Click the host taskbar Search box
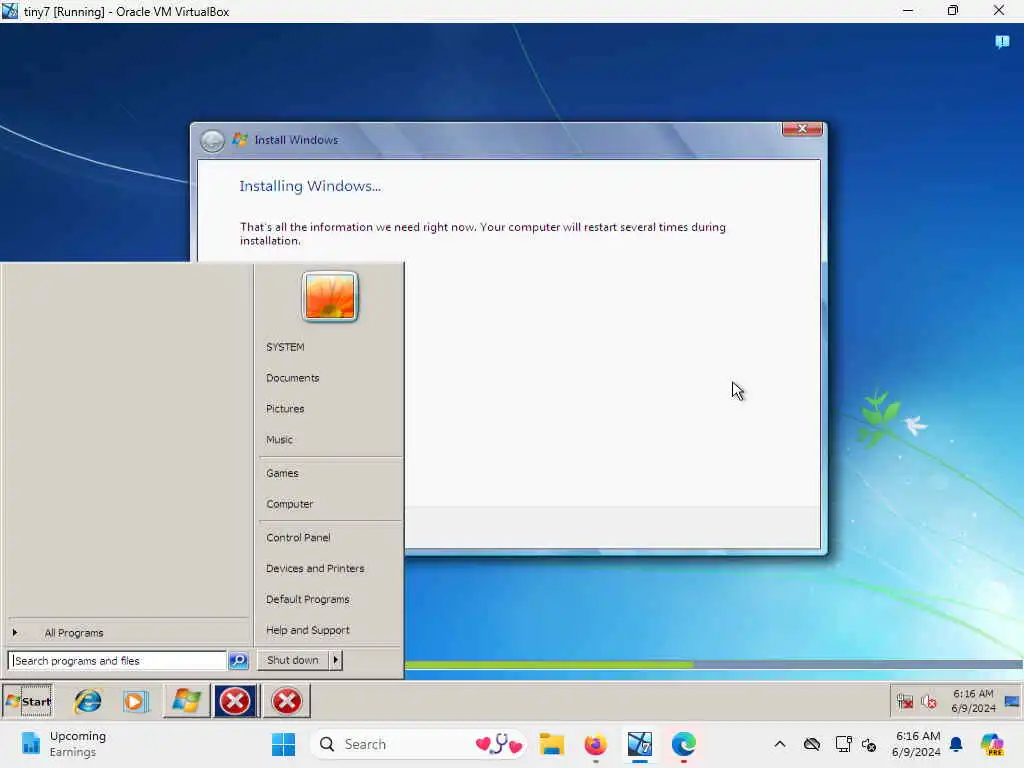The height and width of the screenshot is (768, 1024). click(x=418, y=744)
